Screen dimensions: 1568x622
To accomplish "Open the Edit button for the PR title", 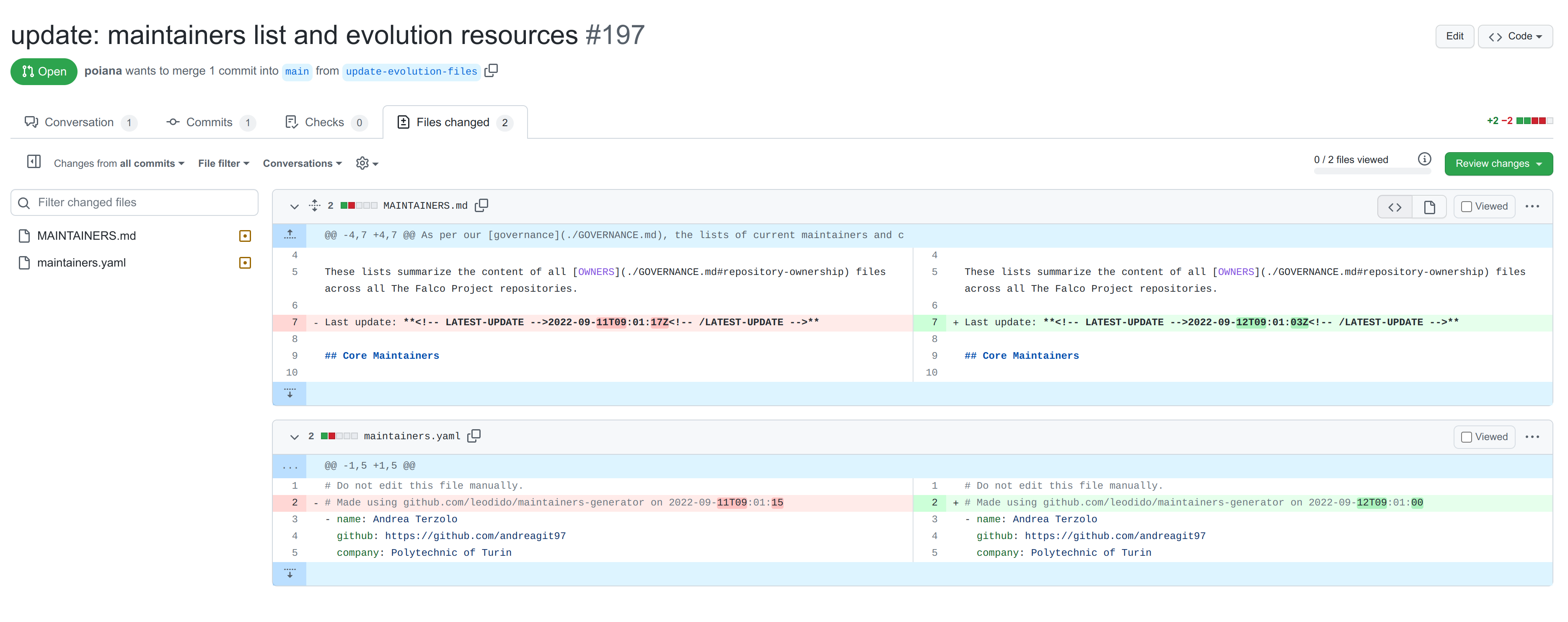I will (1455, 36).
